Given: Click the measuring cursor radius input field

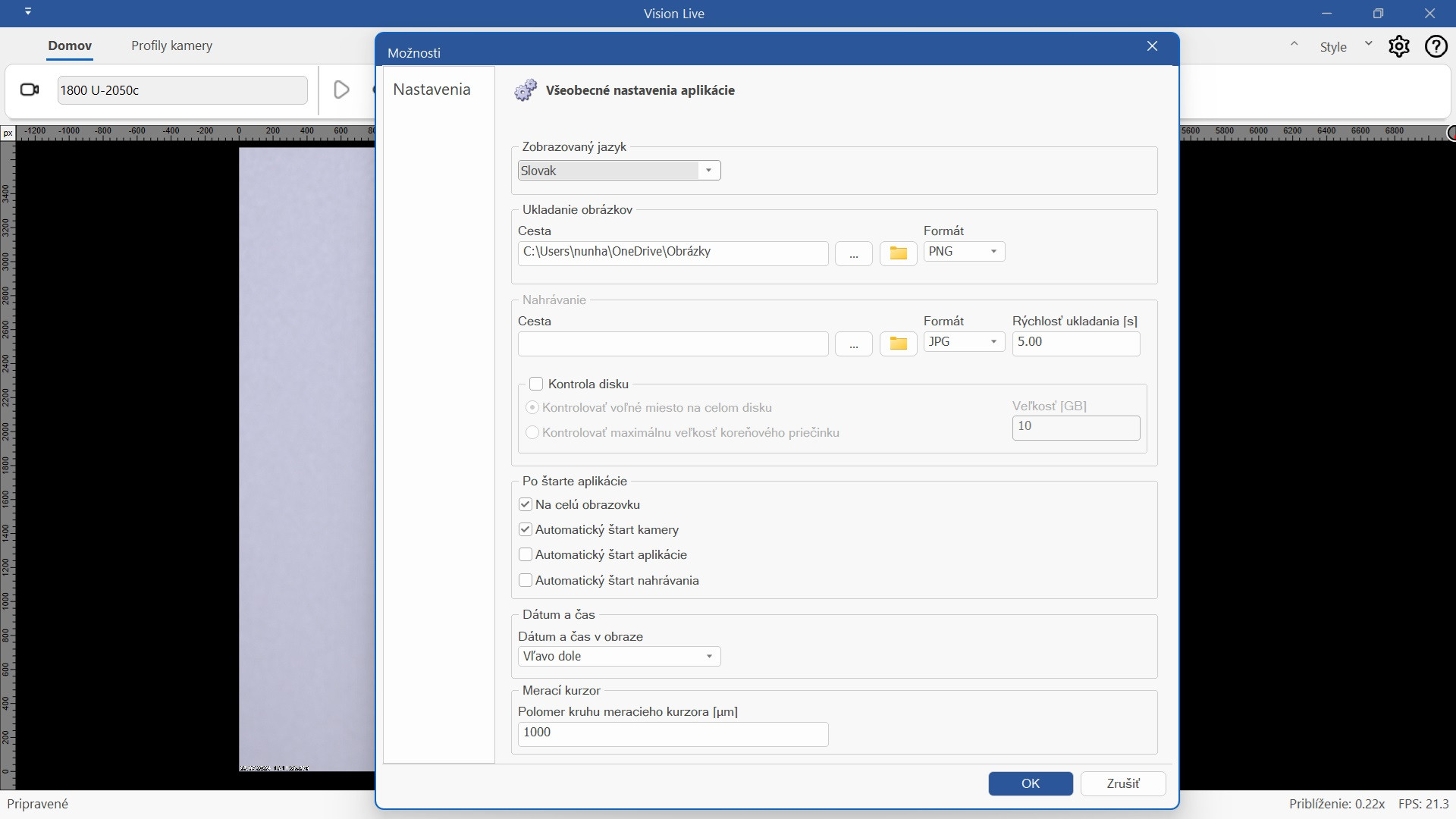Looking at the screenshot, I should (x=673, y=733).
